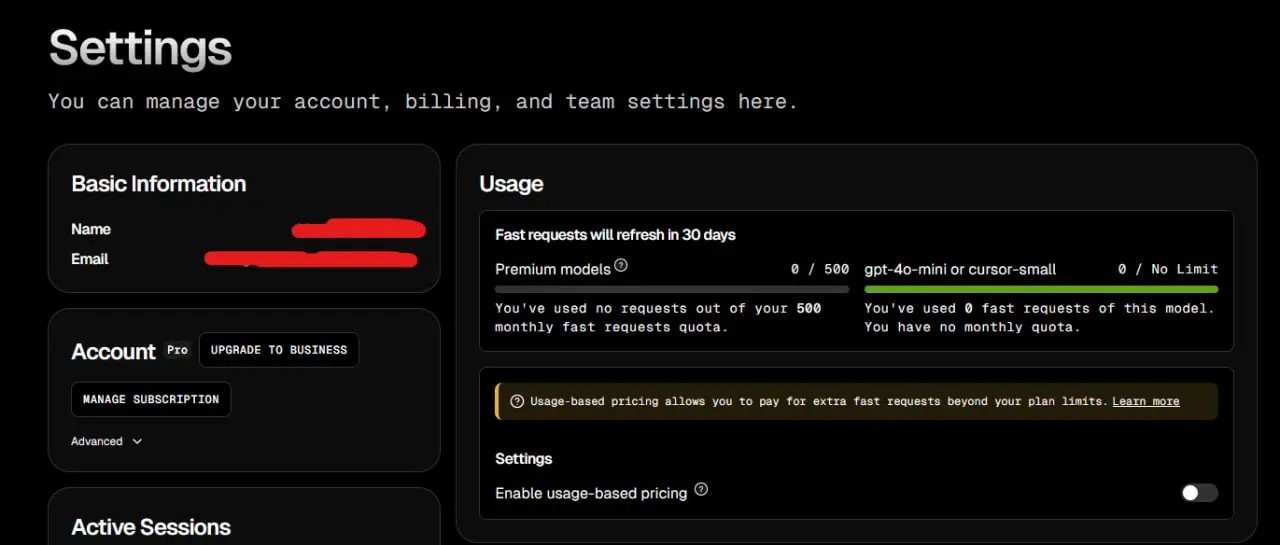Click the Account heading
This screenshot has height=545, width=1280.
tap(114, 352)
